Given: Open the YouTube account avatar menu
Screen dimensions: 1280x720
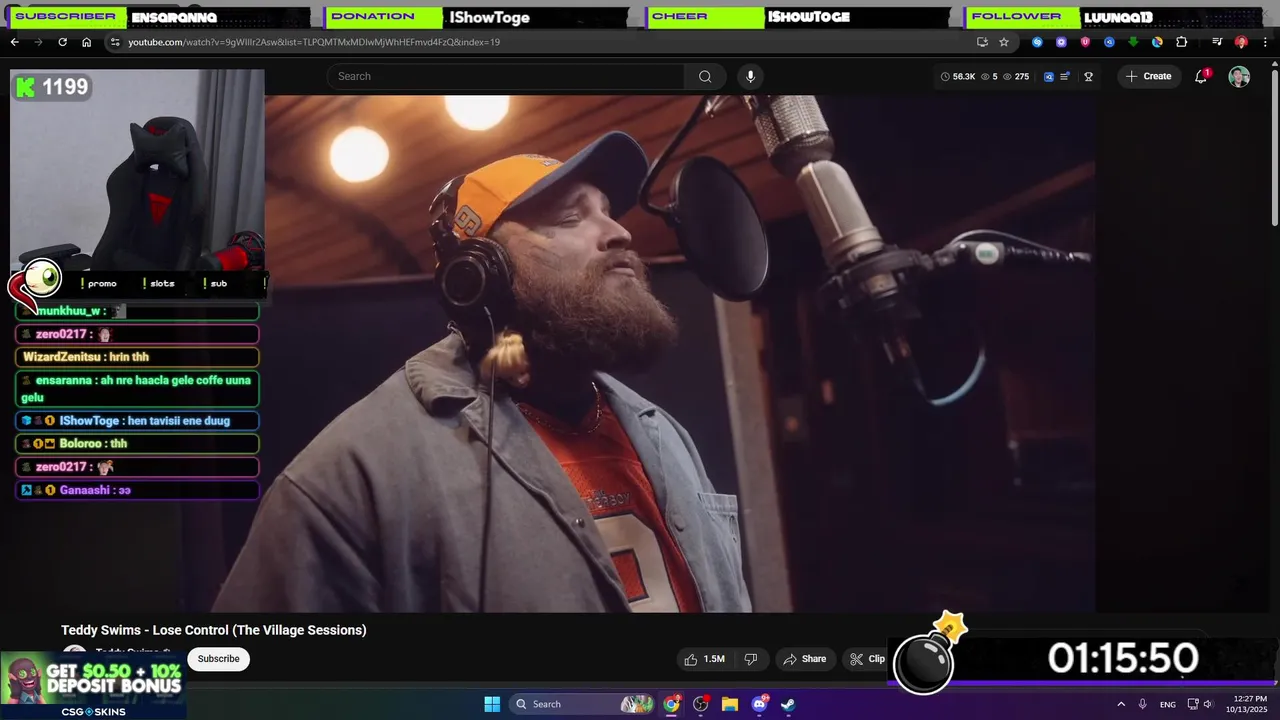Looking at the screenshot, I should coord(1239,76).
